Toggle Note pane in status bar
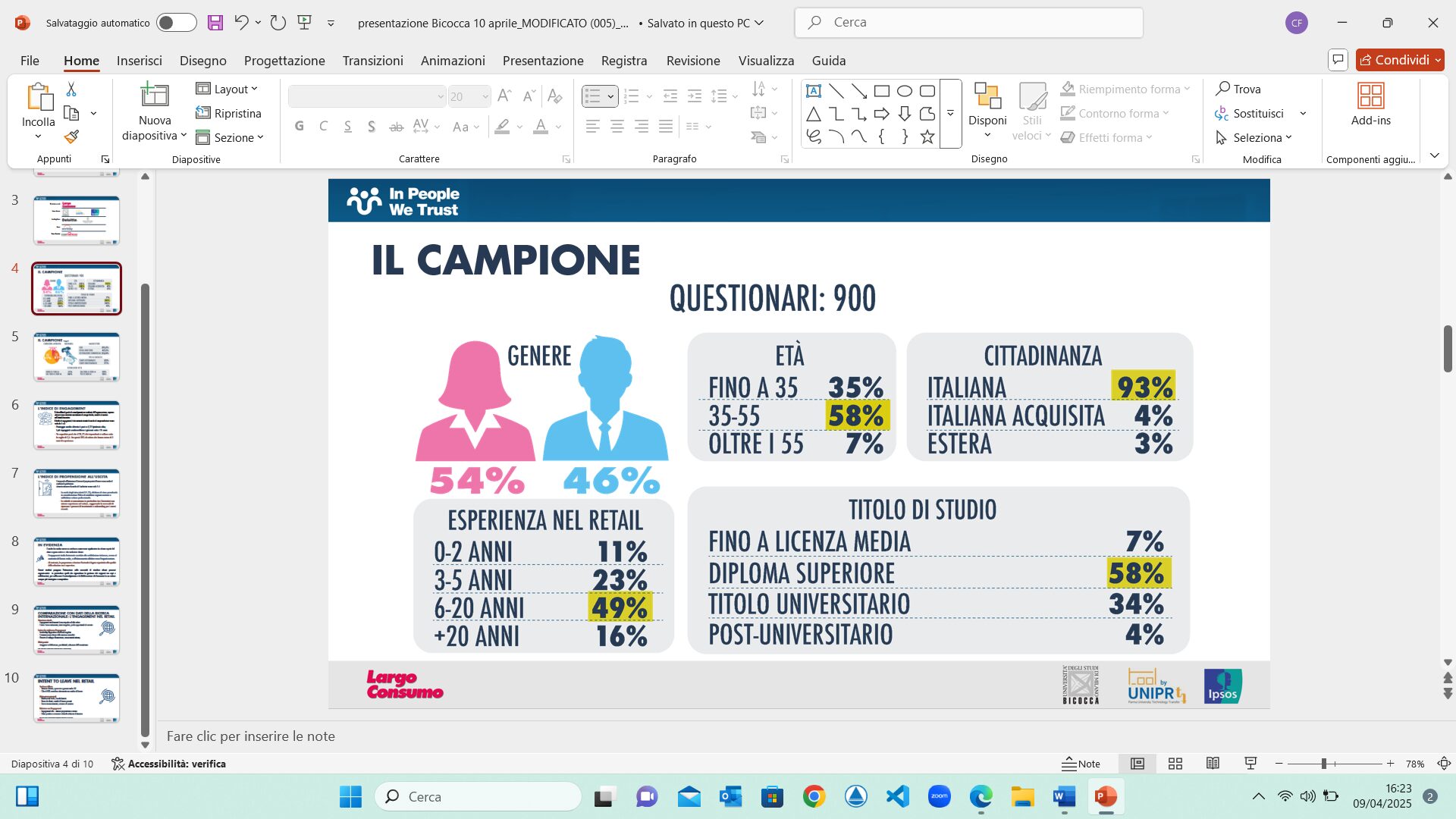Screen dimensions: 1456x819 (1081, 764)
